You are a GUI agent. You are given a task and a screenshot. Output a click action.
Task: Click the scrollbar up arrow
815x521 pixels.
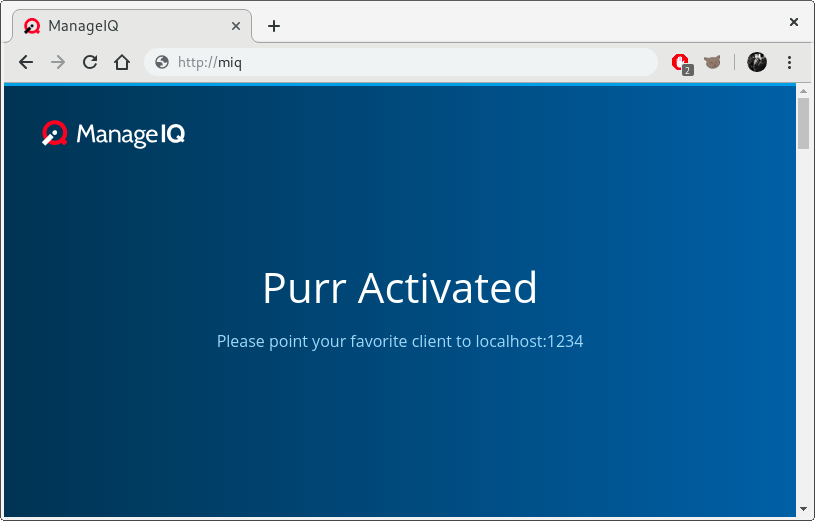pos(803,92)
